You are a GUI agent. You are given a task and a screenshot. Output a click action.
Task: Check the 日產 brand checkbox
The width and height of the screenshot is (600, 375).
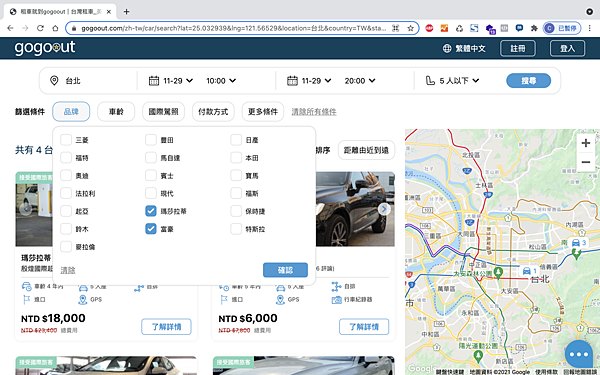click(x=236, y=140)
